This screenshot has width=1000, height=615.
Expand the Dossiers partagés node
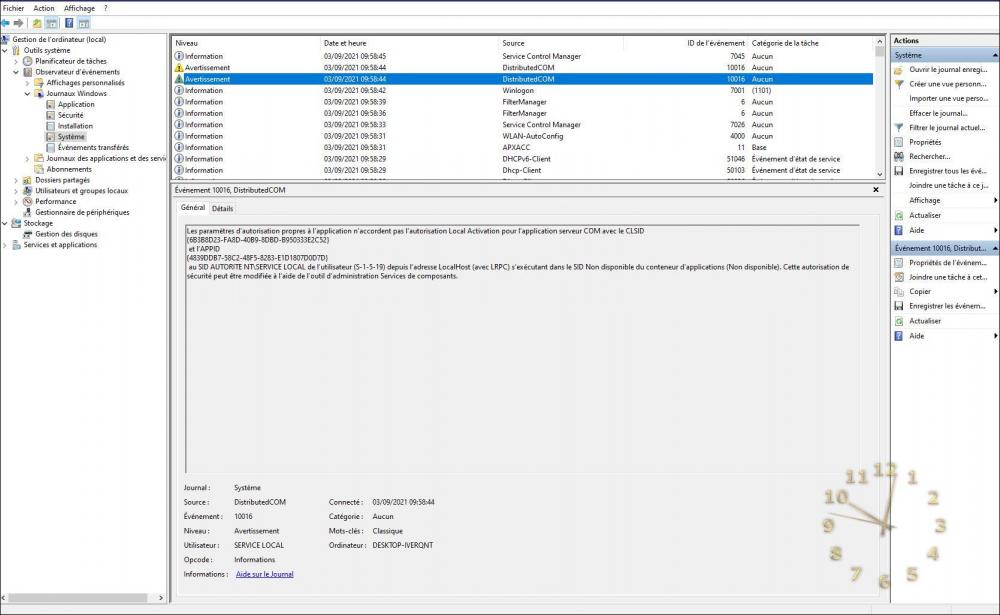(x=15, y=180)
